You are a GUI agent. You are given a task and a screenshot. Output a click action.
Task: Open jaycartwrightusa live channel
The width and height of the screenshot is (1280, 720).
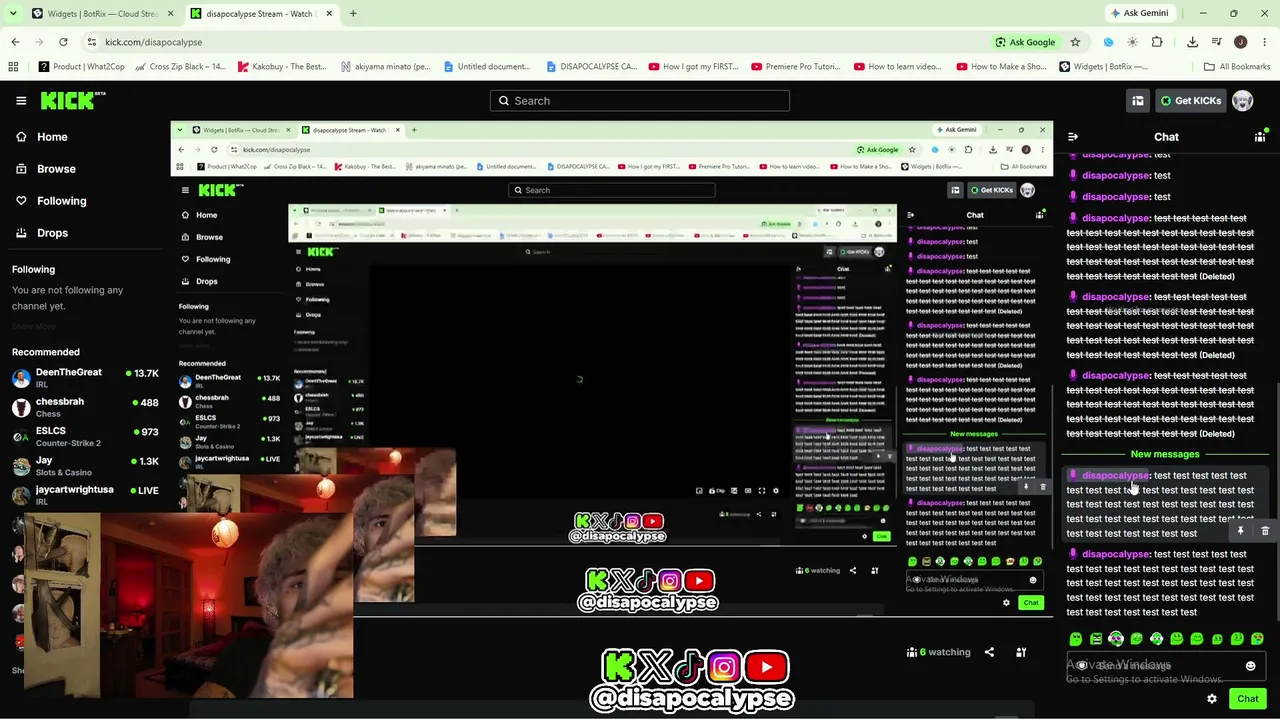coord(86,495)
